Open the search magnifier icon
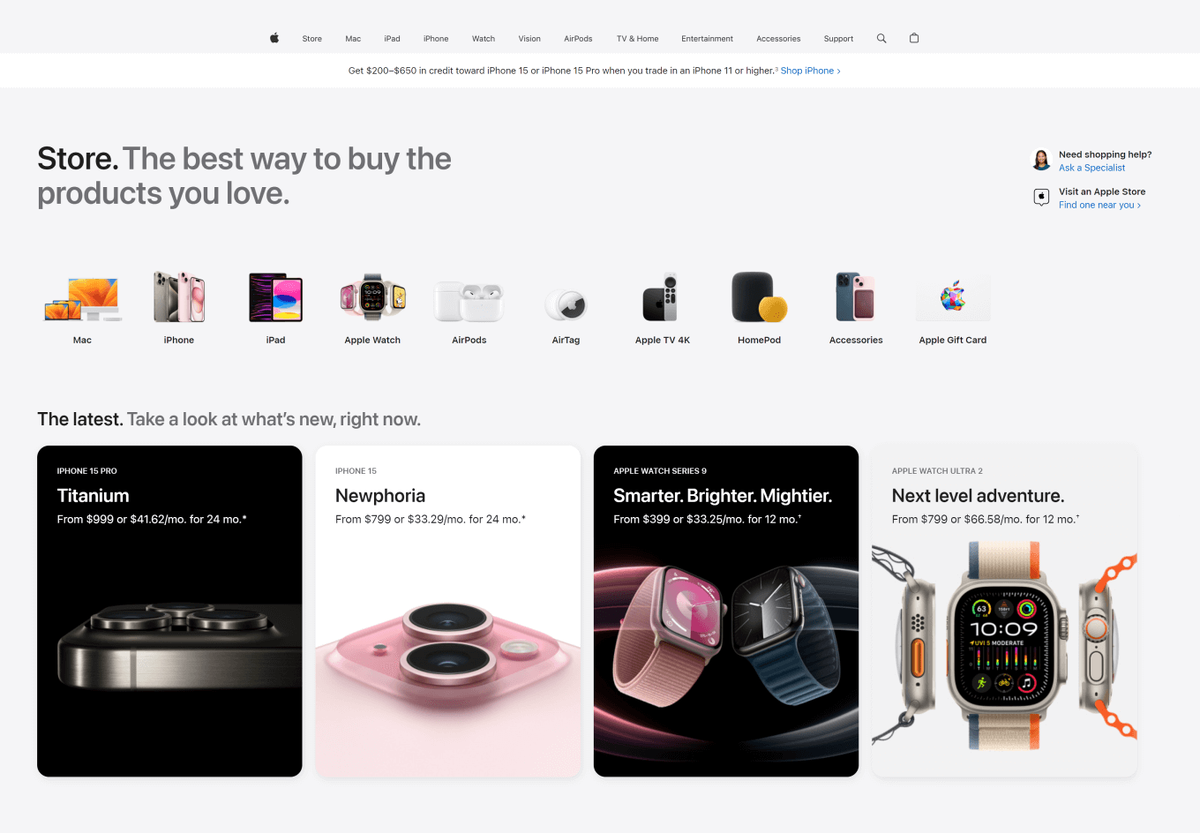 click(881, 38)
